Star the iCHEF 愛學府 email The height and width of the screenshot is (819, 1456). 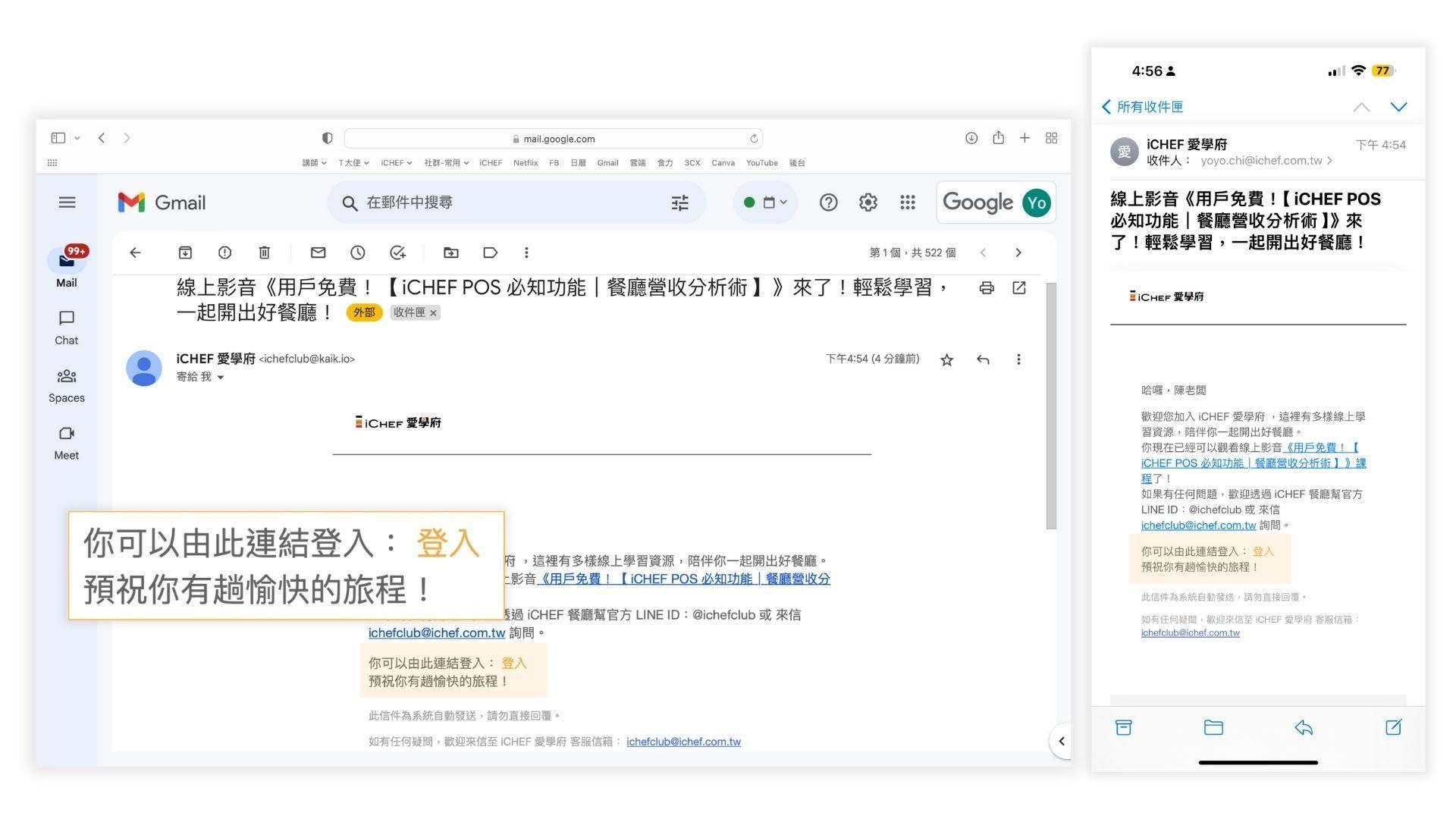click(946, 359)
